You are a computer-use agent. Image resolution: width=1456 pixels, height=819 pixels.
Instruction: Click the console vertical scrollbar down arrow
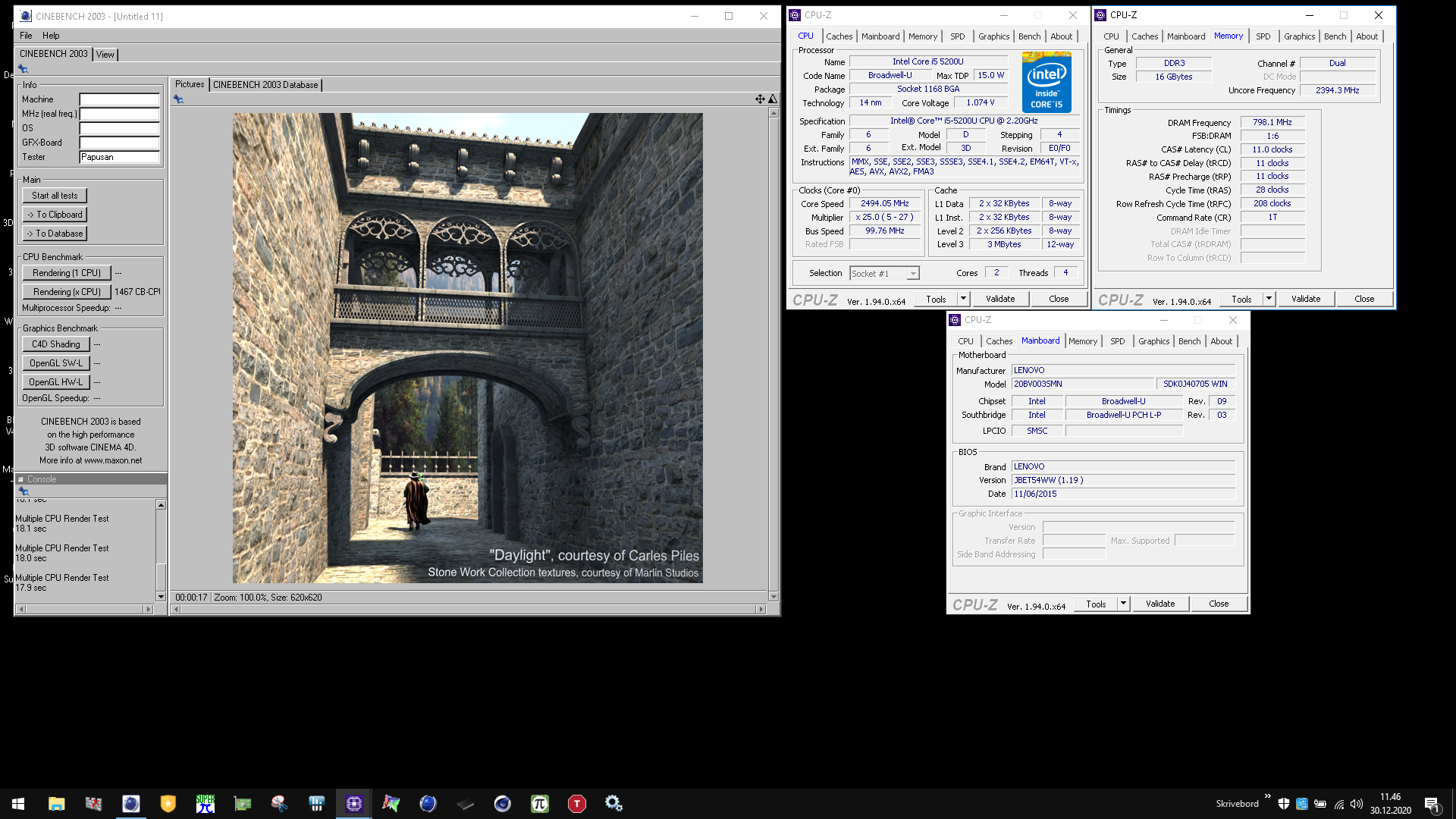pyautogui.click(x=161, y=597)
